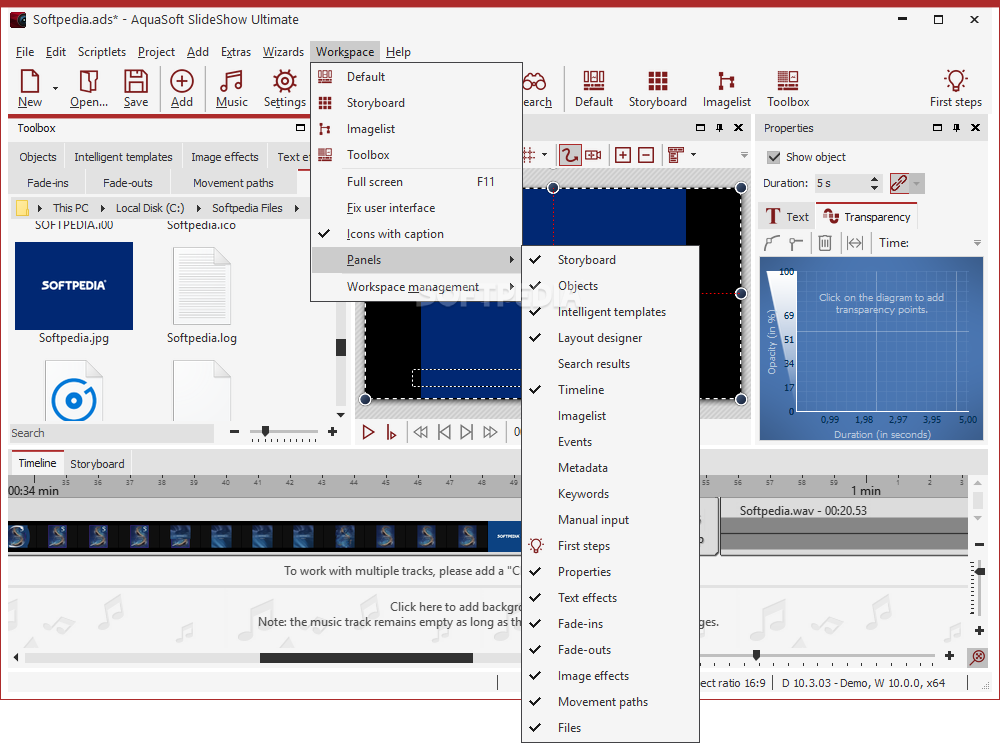
Task: Click the timeline zoom reset magnifier icon
Action: tap(977, 656)
